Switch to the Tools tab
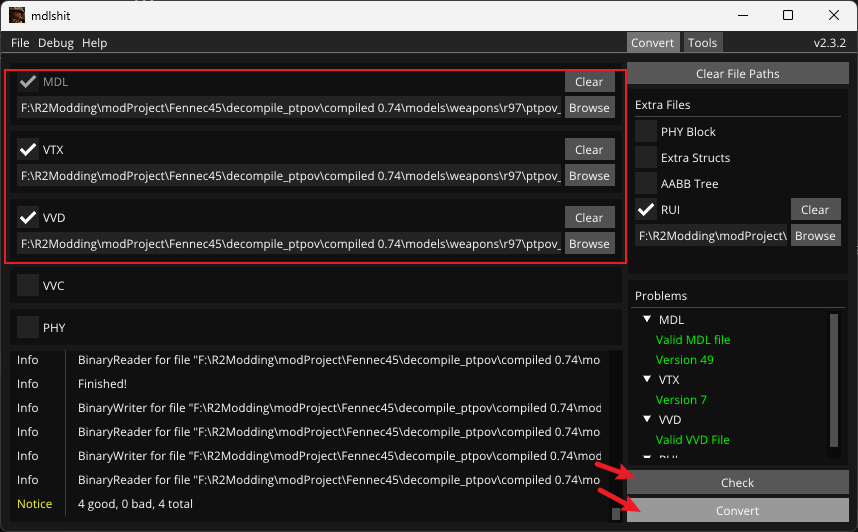The image size is (858, 532). pyautogui.click(x=702, y=43)
